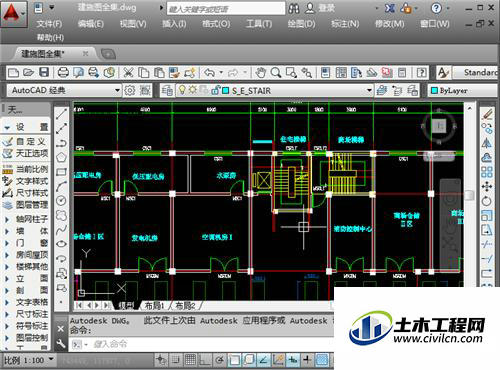The width and height of the screenshot is (500, 370).
Task: Open the 编辑(E) menu
Action: click(90, 24)
